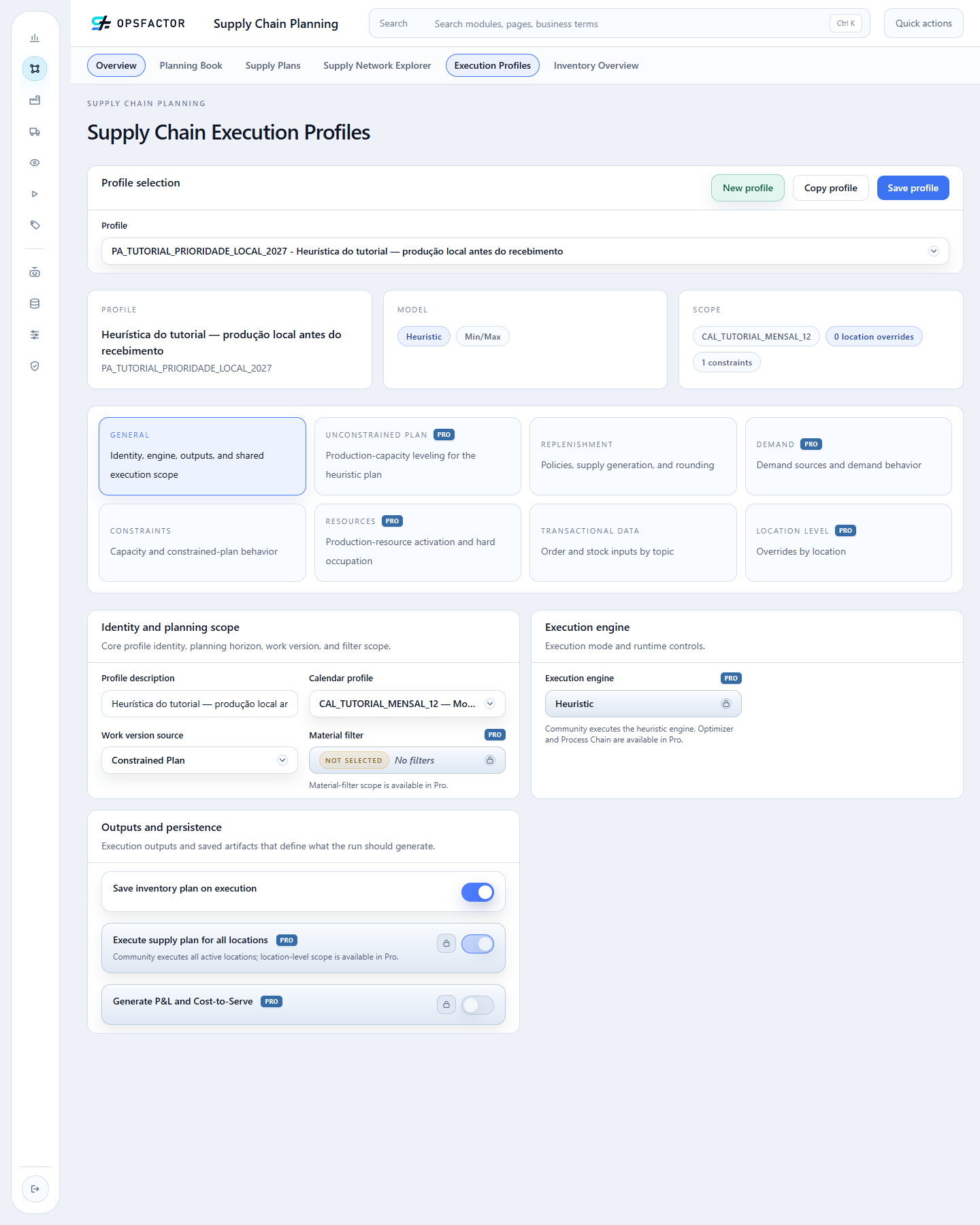This screenshot has height=1225, width=980.
Task: Click the Save profile button
Action: 913,188
